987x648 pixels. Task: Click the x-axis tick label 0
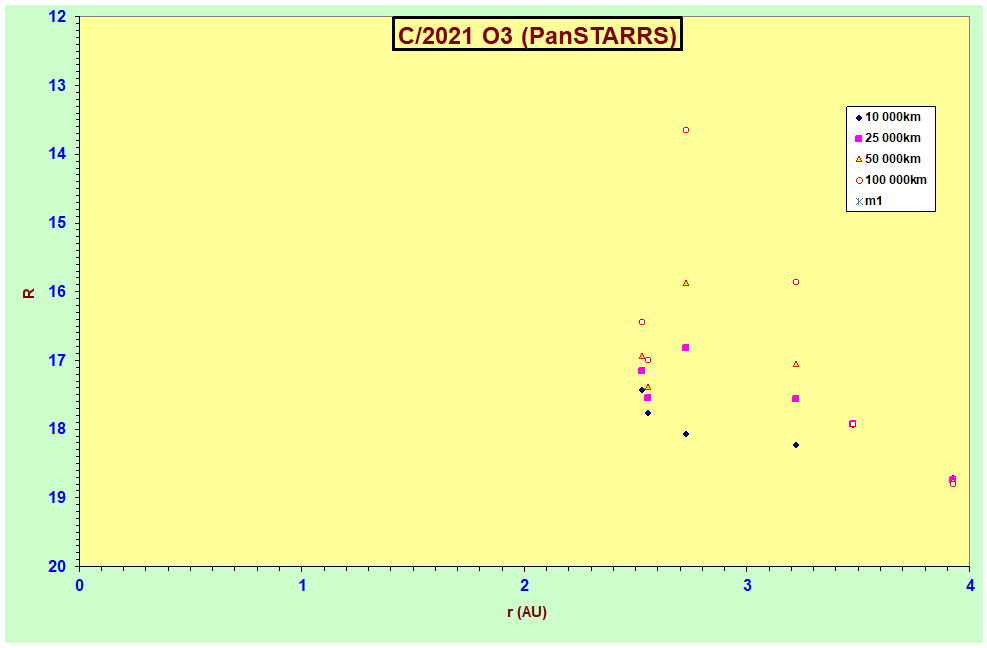tap(79, 586)
